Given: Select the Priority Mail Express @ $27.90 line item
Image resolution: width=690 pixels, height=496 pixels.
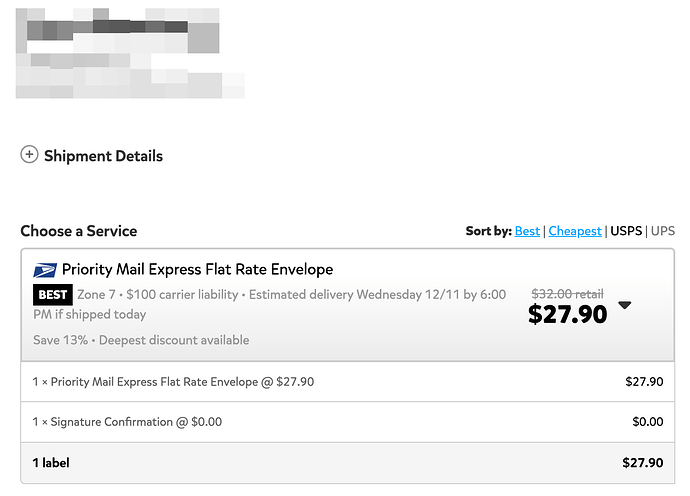Looking at the screenshot, I should coord(174,381).
